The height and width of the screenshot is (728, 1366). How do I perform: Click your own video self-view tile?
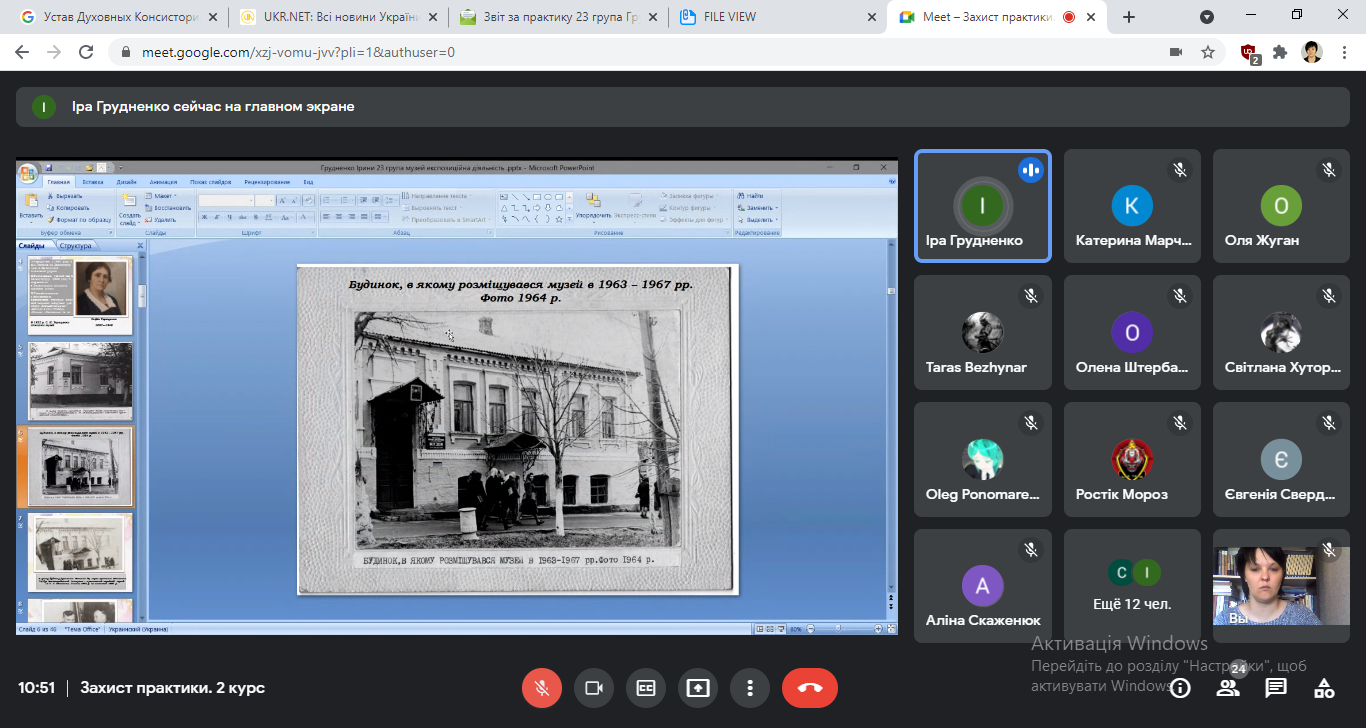click(1281, 586)
